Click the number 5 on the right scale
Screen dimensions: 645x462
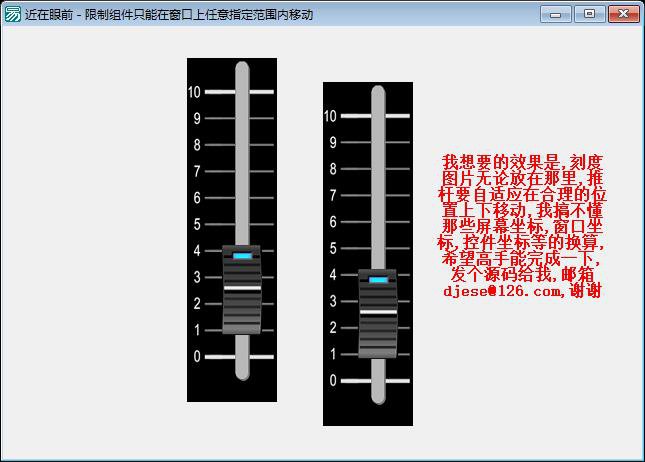pyautogui.click(x=333, y=249)
